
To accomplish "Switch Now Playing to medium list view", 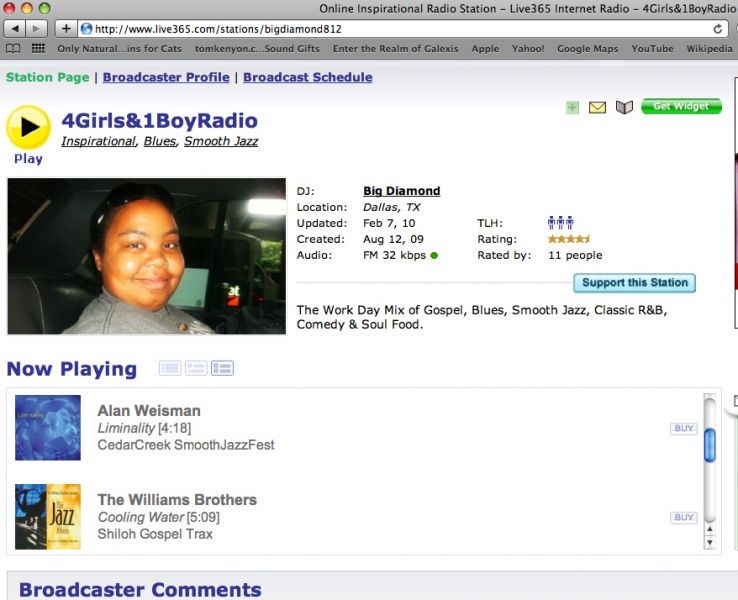I will (x=196, y=369).
